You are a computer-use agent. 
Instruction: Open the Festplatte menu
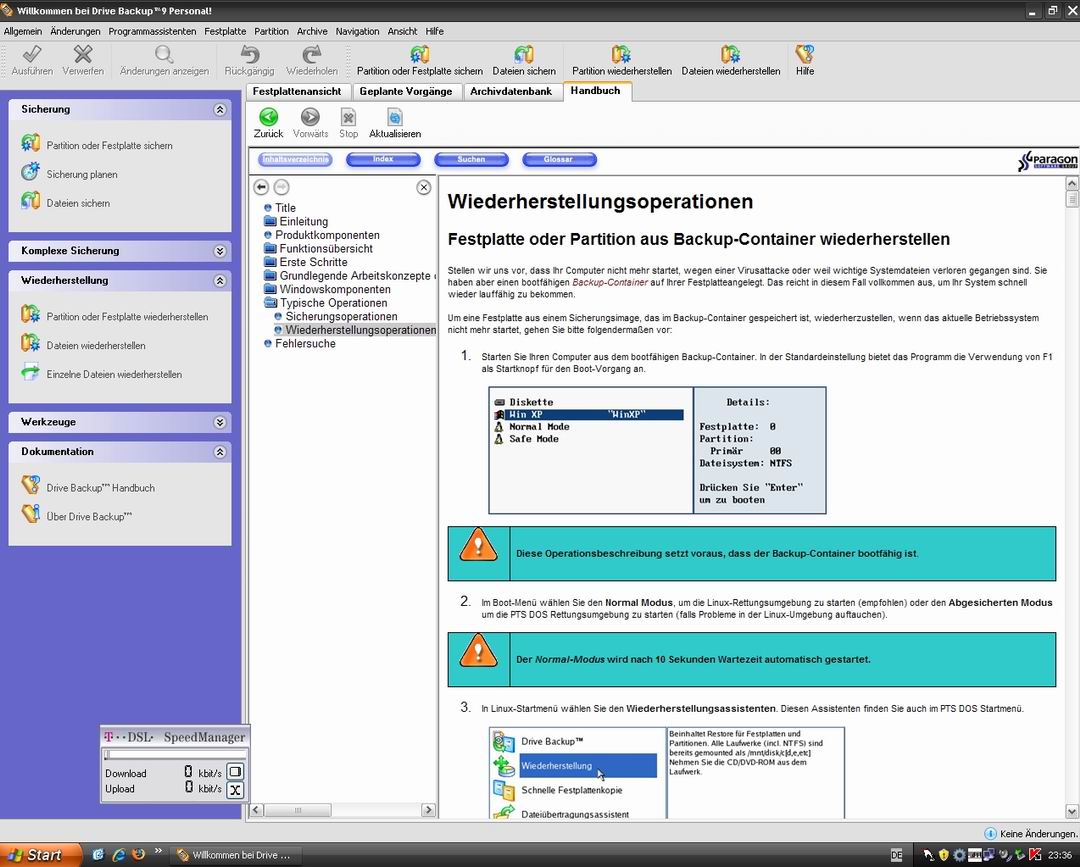[225, 31]
